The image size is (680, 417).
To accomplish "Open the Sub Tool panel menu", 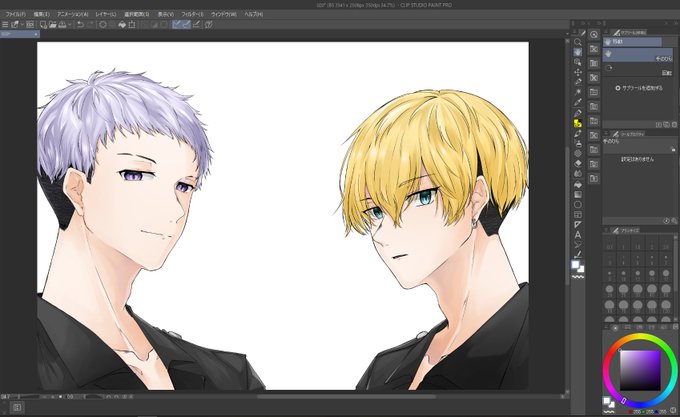I will coord(606,32).
